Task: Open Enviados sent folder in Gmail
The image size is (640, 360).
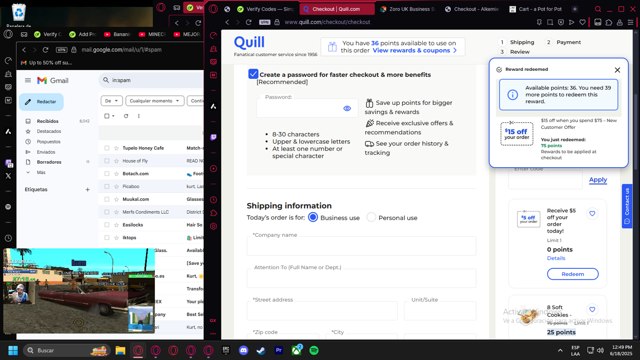Action: click(46, 152)
